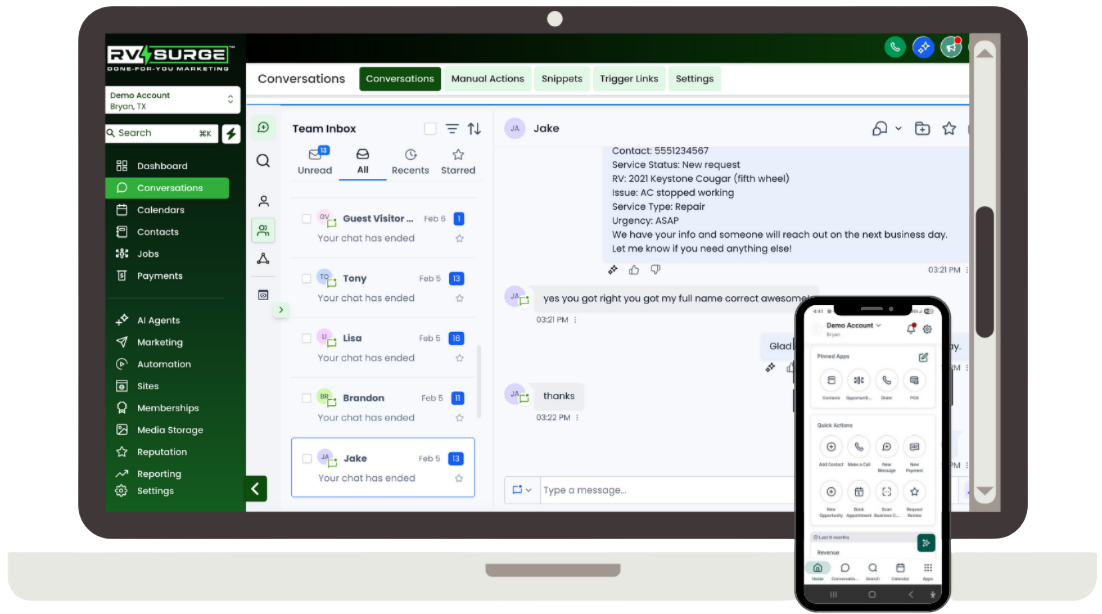This screenshot has width=1102, height=614.
Task: Check the Tony conversation checkbox
Action: (306, 278)
